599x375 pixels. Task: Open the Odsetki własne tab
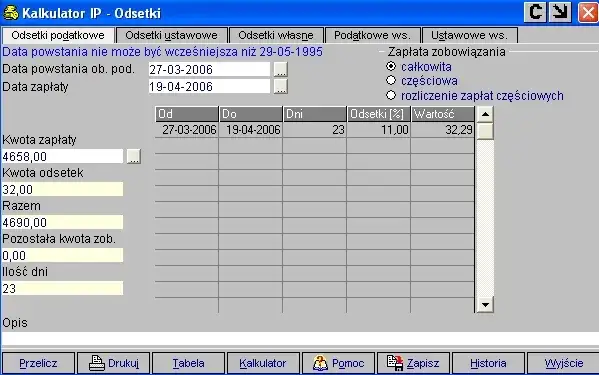[x=276, y=35]
